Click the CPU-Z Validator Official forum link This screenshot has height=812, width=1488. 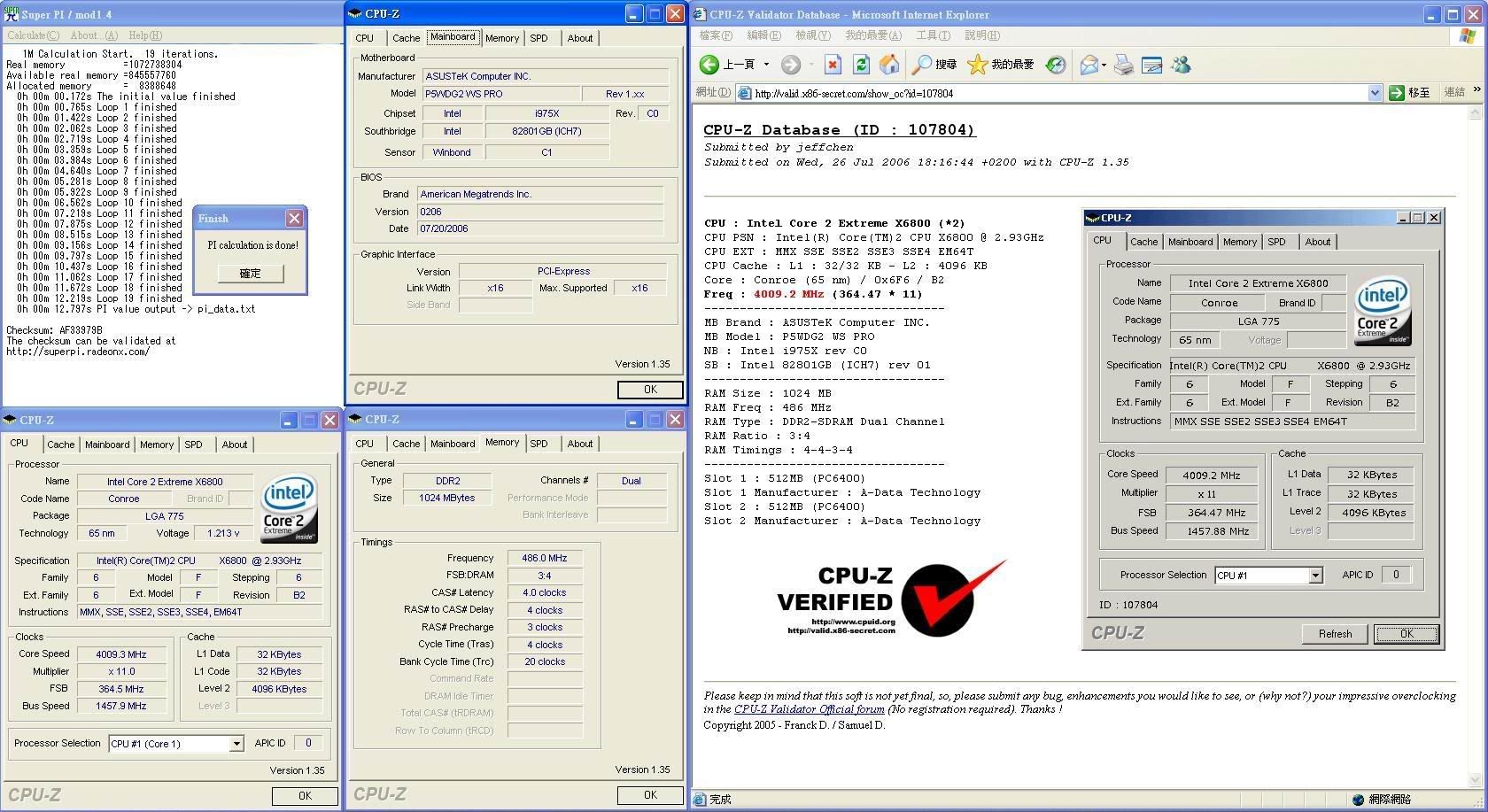coord(810,709)
